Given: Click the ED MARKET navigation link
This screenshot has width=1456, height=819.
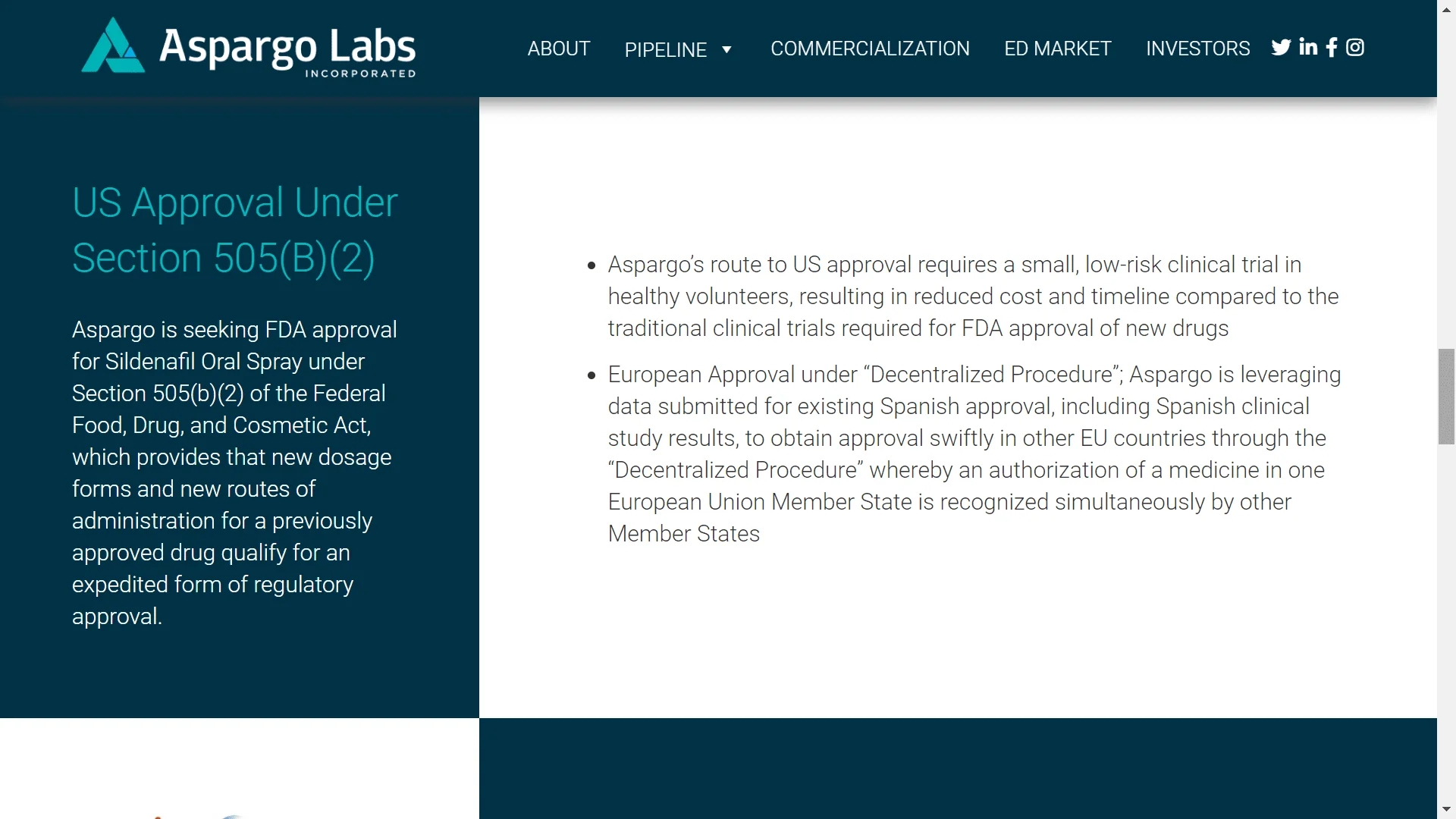Looking at the screenshot, I should (1057, 48).
